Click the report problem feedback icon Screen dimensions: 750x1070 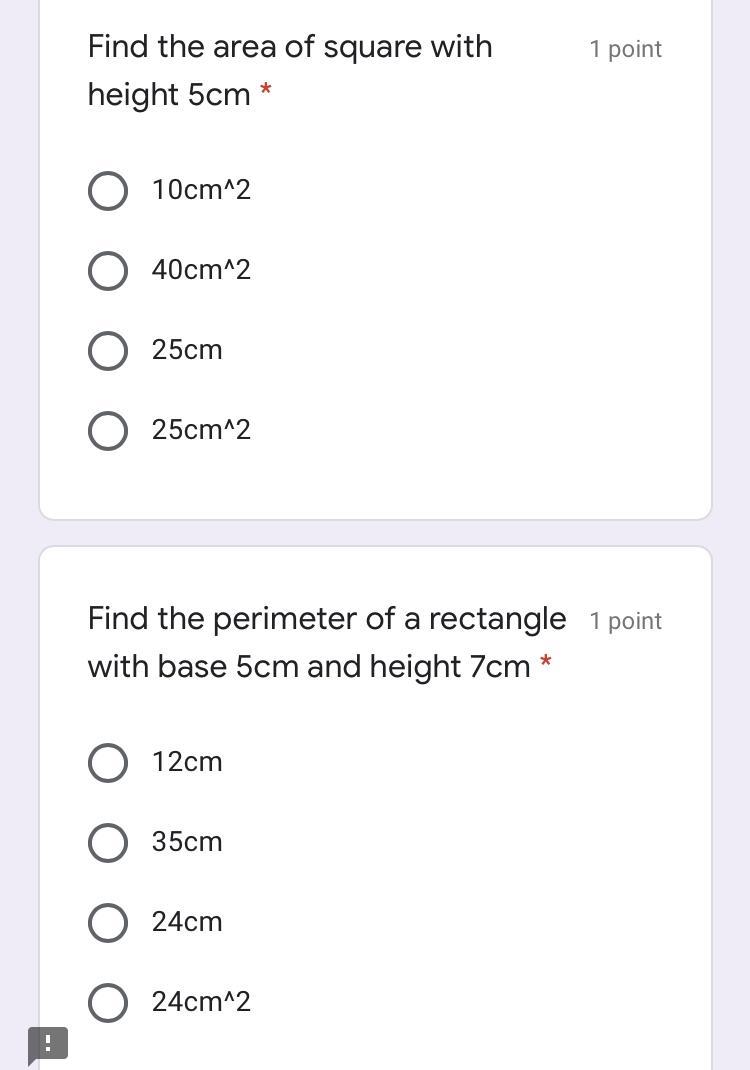click(x=47, y=1043)
